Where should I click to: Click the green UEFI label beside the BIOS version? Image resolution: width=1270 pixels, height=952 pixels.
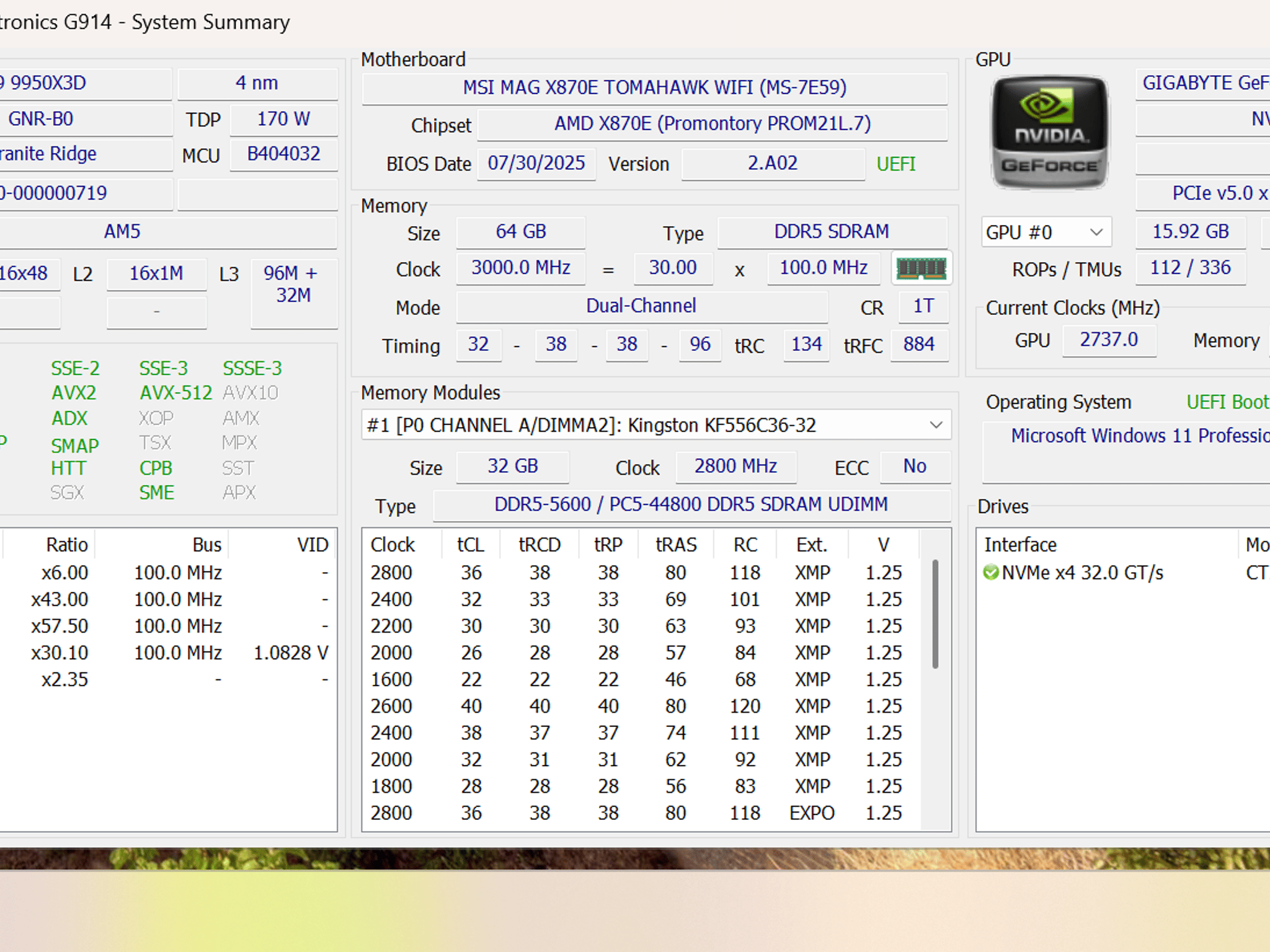coord(895,164)
